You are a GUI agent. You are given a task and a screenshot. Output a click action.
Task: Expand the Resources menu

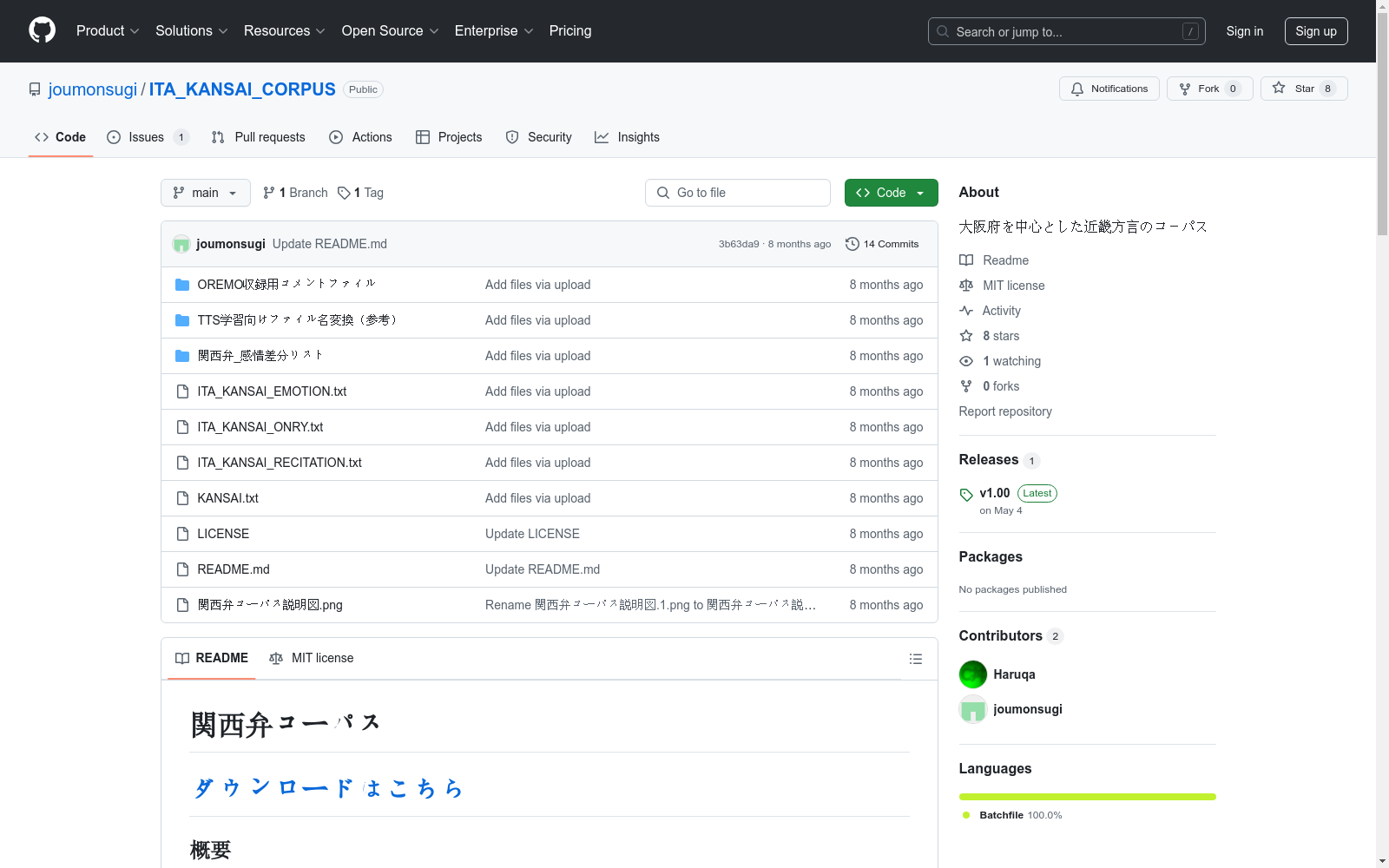point(285,30)
